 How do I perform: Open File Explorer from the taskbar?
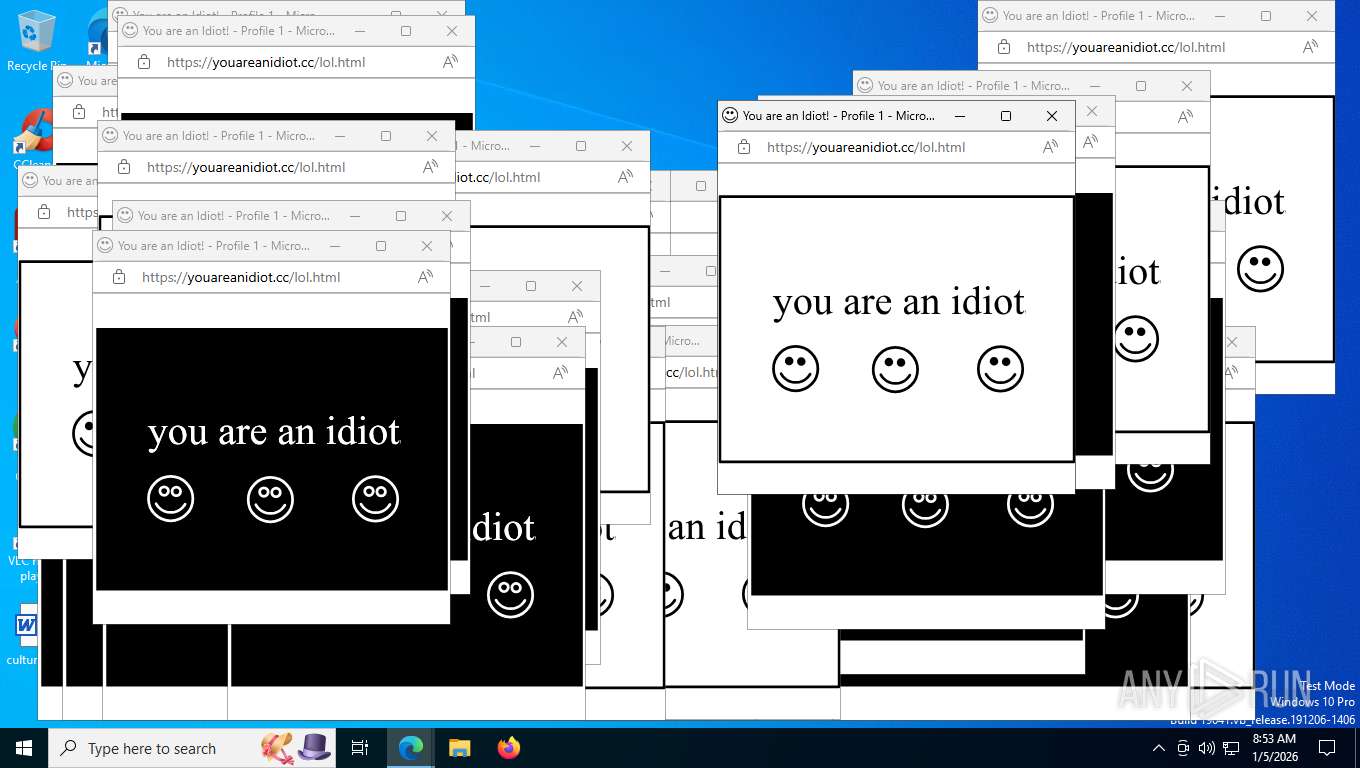459,748
